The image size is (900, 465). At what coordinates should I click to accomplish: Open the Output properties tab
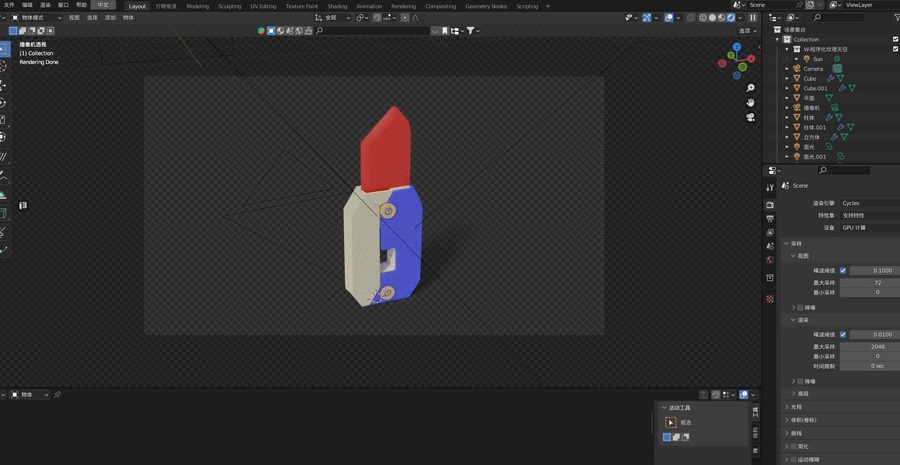(770, 219)
